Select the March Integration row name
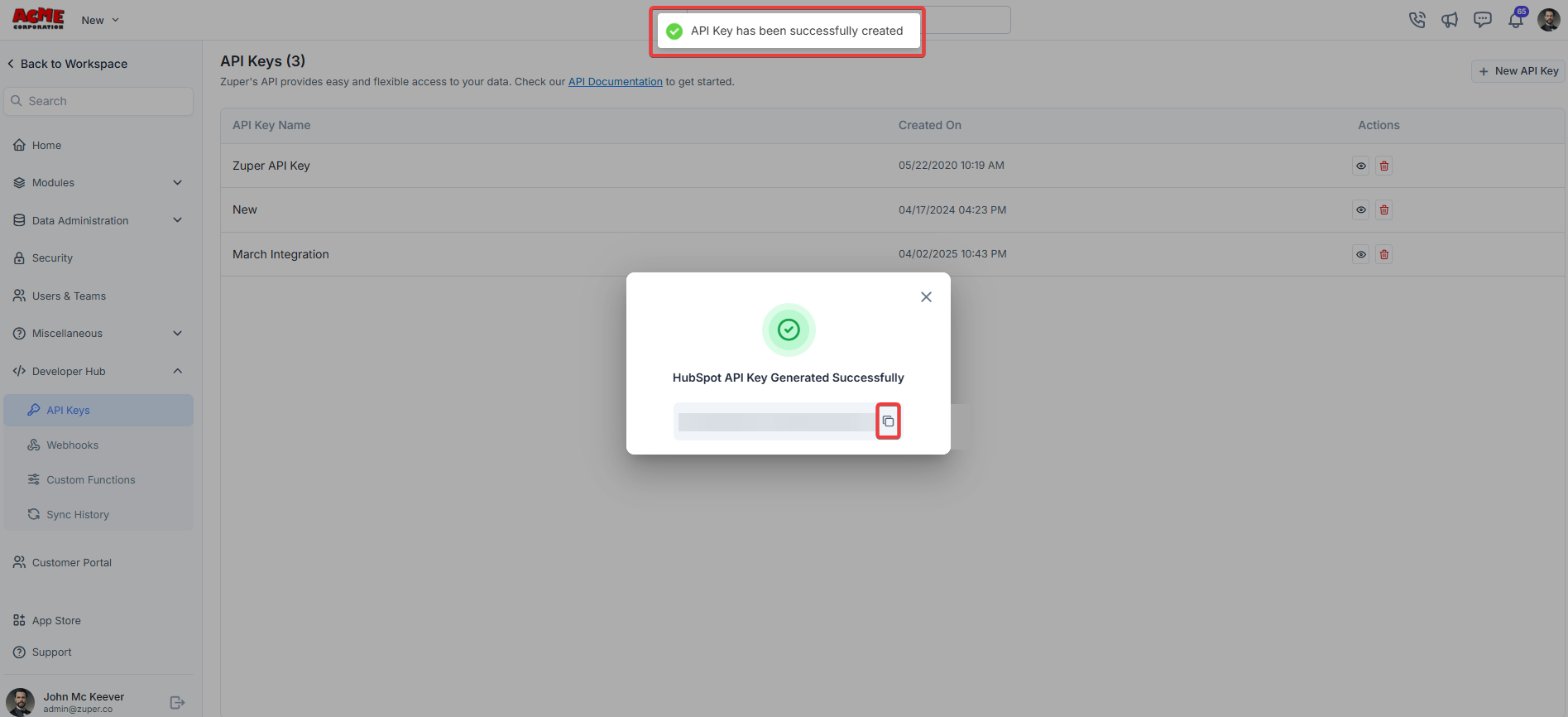1568x717 pixels. [281, 254]
